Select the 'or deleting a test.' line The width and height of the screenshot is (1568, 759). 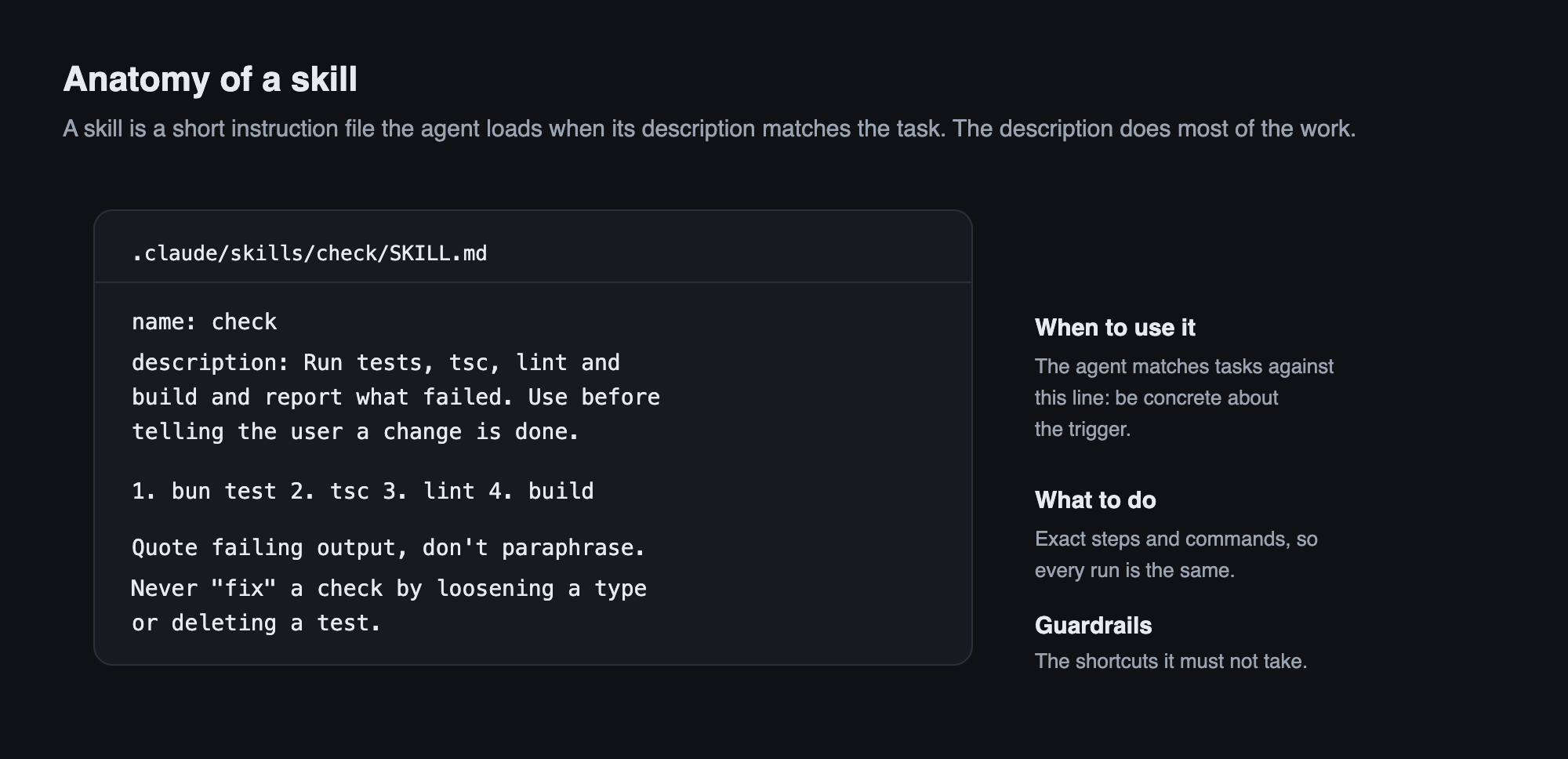[256, 623]
